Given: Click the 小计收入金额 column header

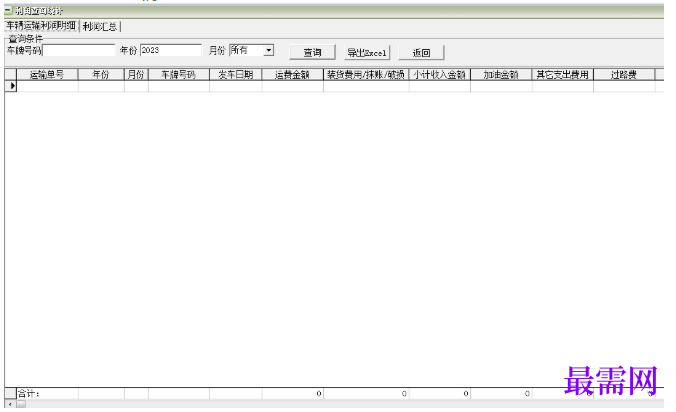Looking at the screenshot, I should click(x=439, y=75).
